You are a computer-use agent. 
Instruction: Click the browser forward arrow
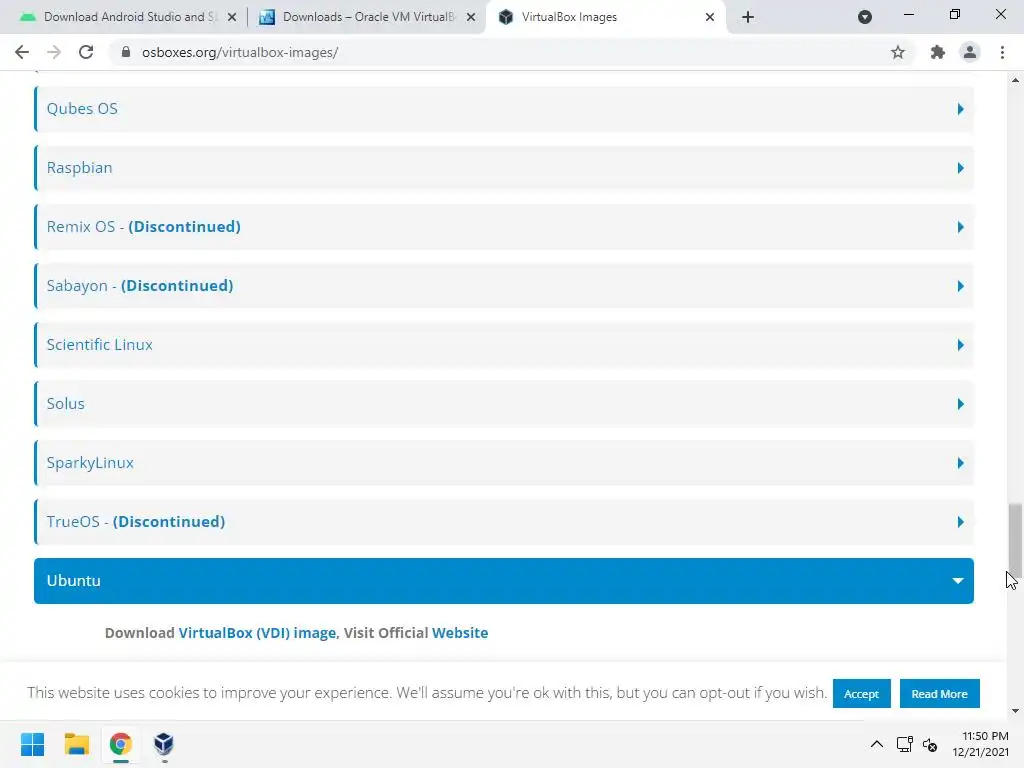pyautogui.click(x=54, y=52)
